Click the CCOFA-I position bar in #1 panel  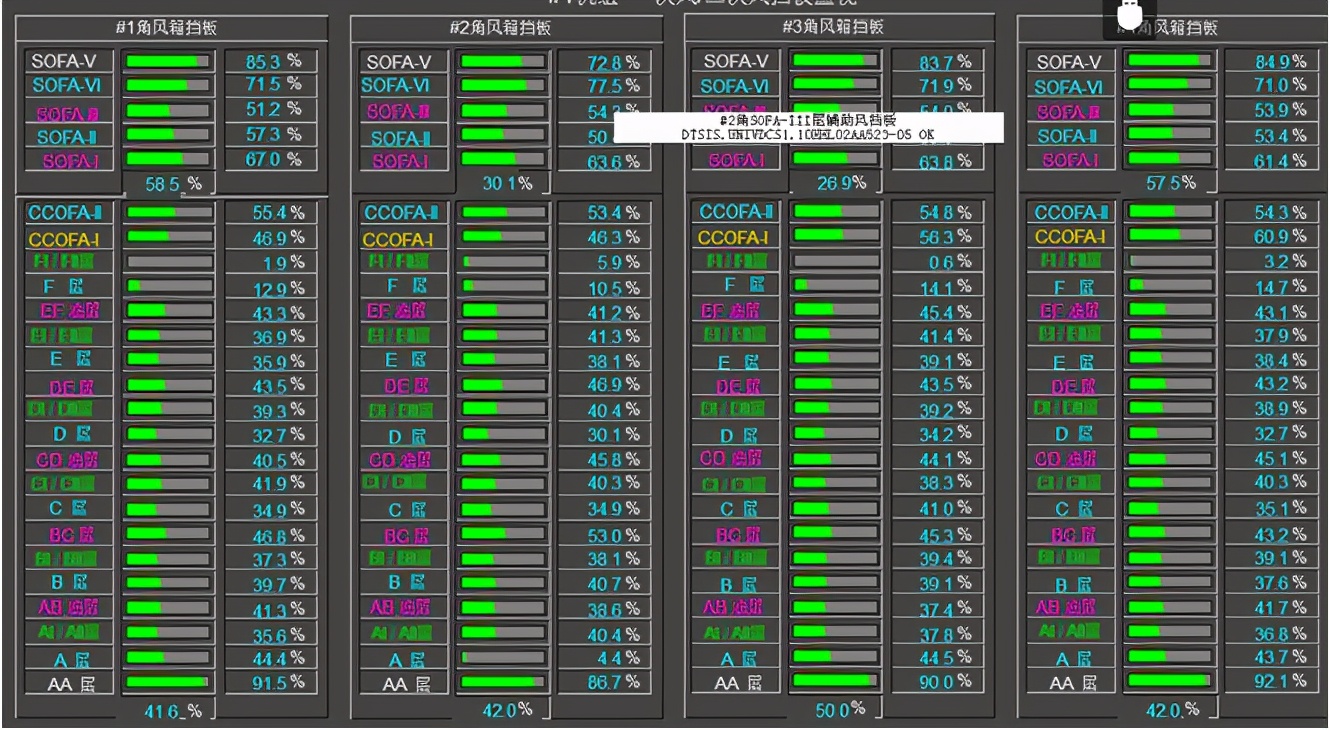pos(168,237)
